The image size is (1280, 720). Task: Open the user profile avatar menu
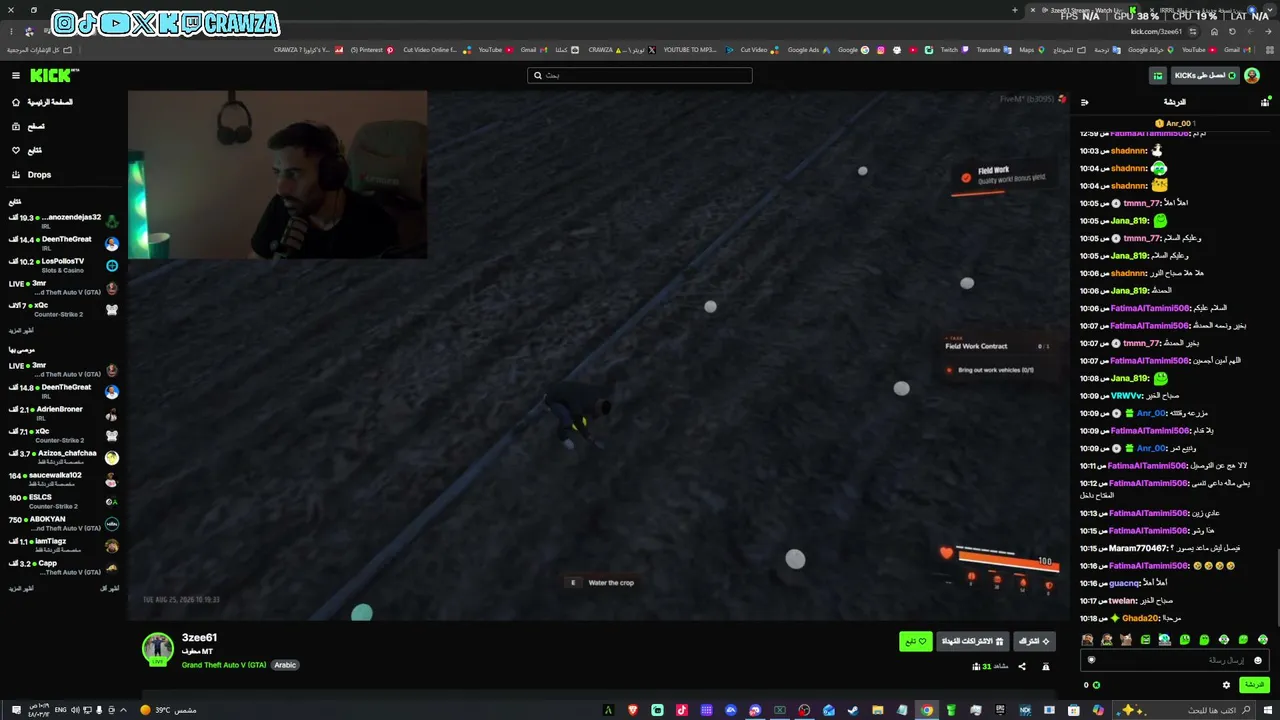click(1252, 75)
